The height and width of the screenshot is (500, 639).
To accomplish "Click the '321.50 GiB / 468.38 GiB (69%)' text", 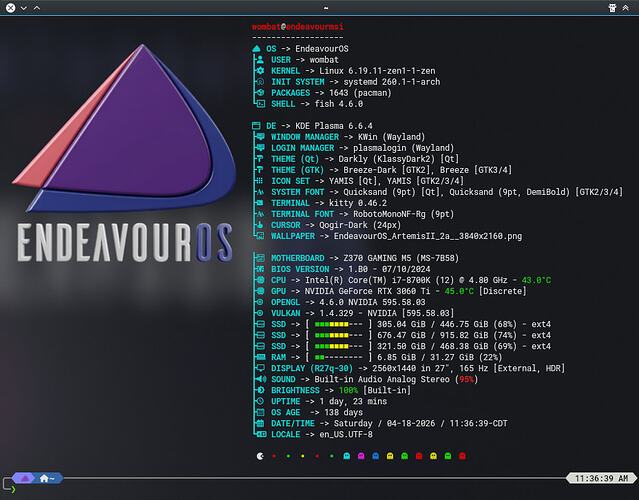I will click(447, 346).
